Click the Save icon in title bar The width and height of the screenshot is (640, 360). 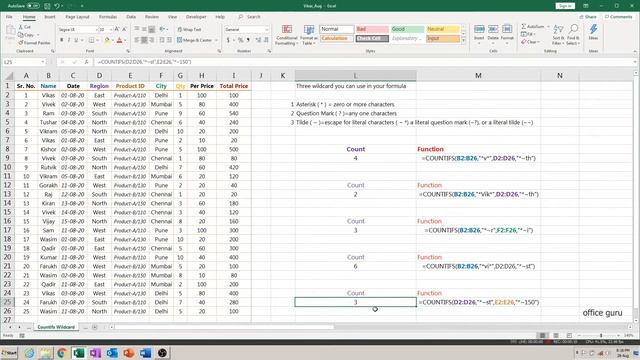[x=47, y=6]
